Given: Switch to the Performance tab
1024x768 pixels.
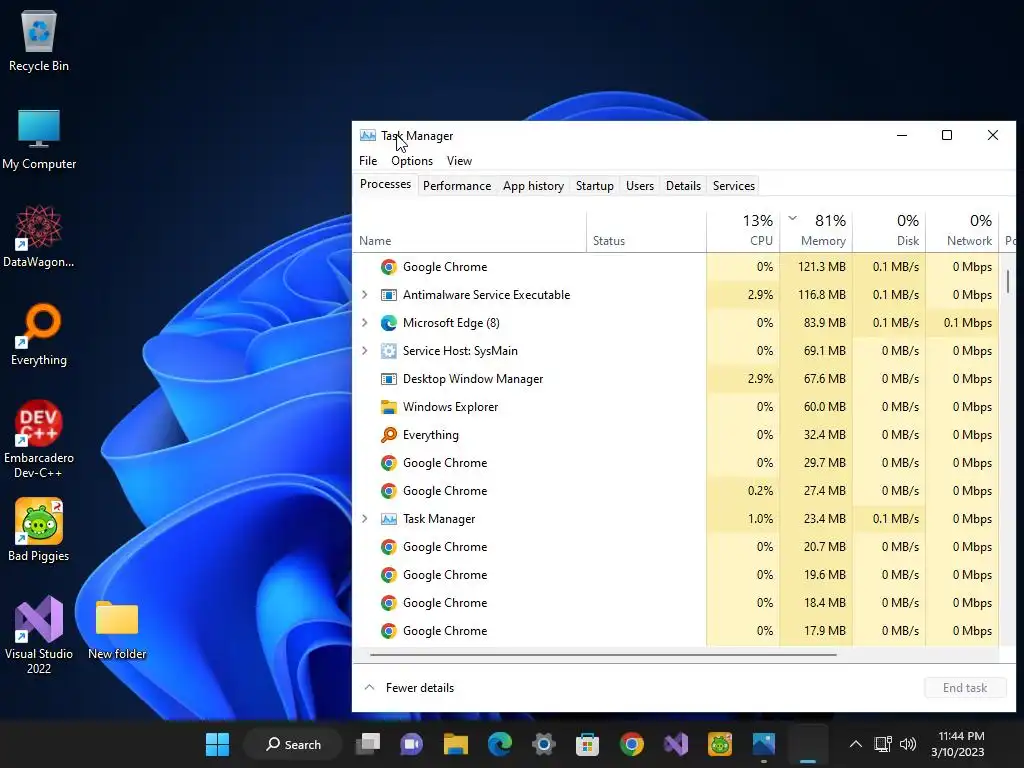Looking at the screenshot, I should [x=456, y=186].
